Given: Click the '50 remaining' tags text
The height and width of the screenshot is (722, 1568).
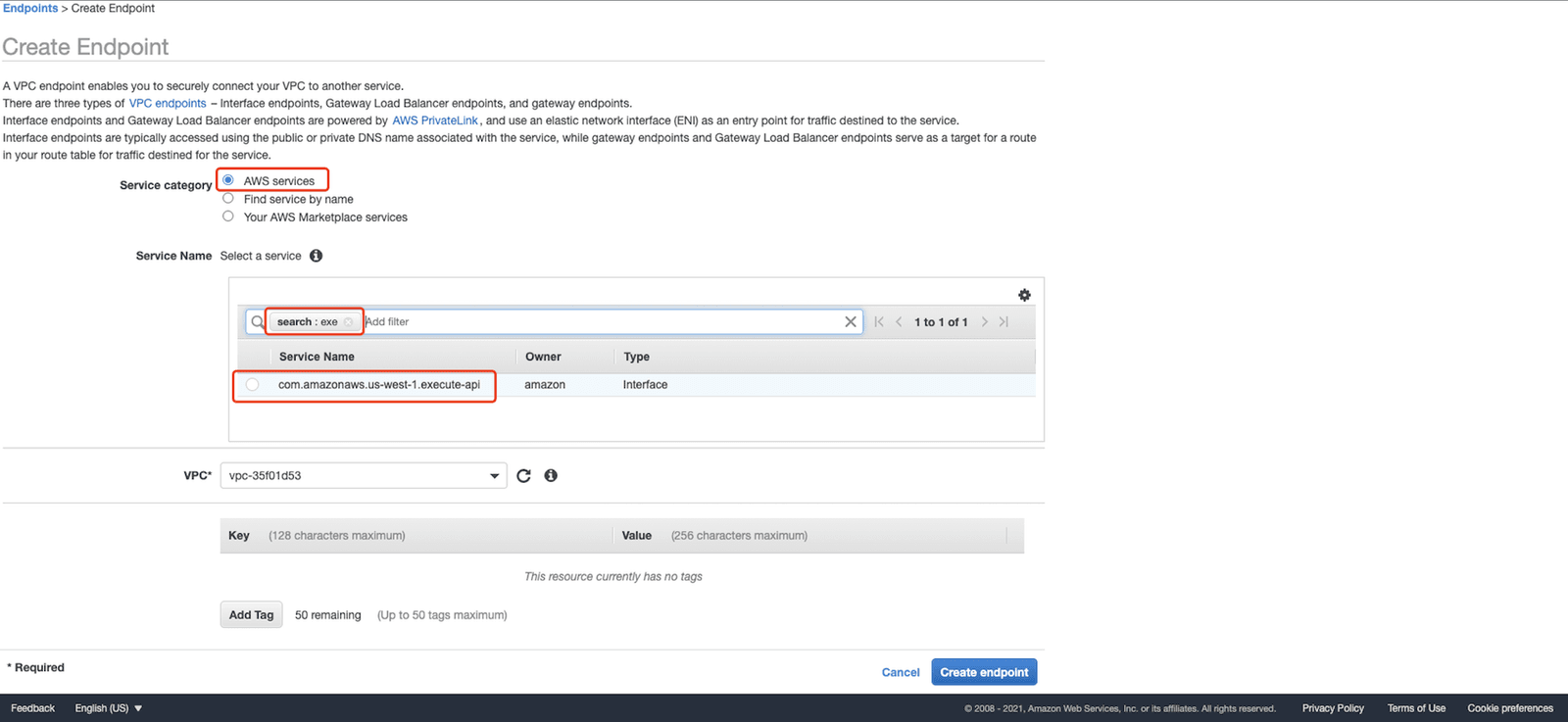Looking at the screenshot, I should coord(327,615).
